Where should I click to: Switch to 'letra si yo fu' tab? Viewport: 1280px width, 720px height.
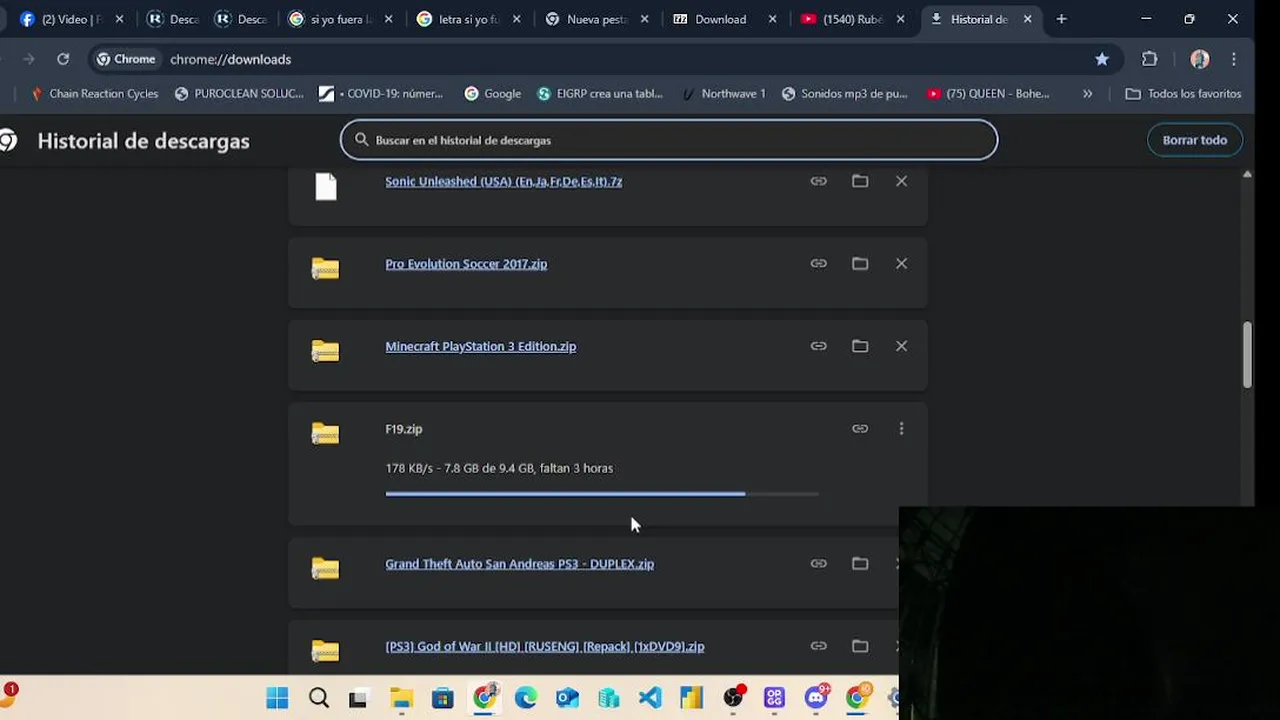click(x=470, y=19)
